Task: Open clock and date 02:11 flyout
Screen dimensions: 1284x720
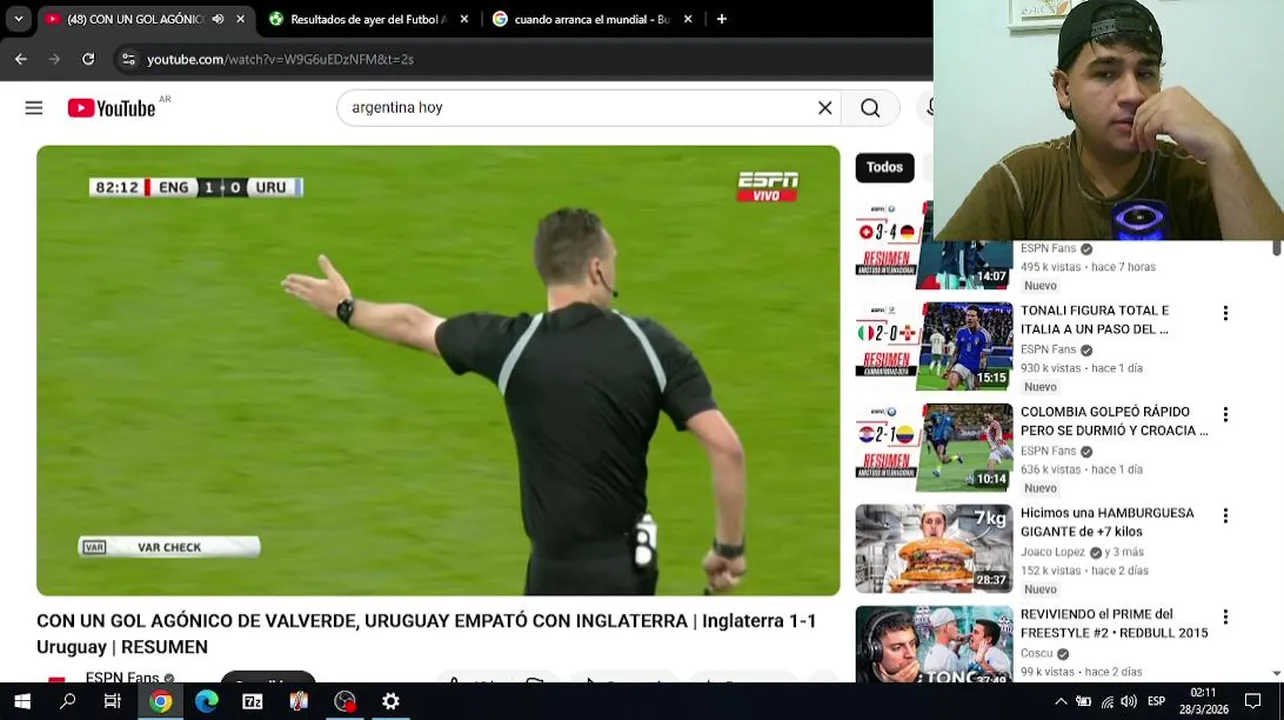Action: click(1203, 701)
